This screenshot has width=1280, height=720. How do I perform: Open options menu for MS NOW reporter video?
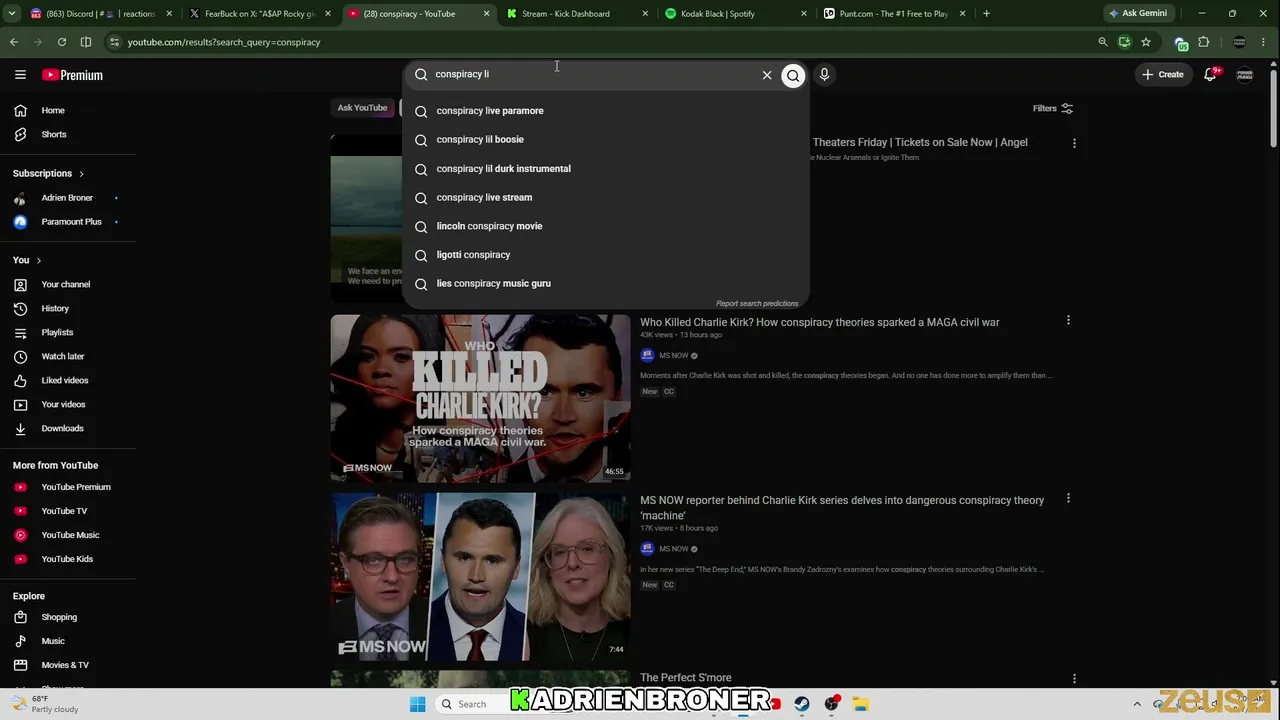[1068, 498]
